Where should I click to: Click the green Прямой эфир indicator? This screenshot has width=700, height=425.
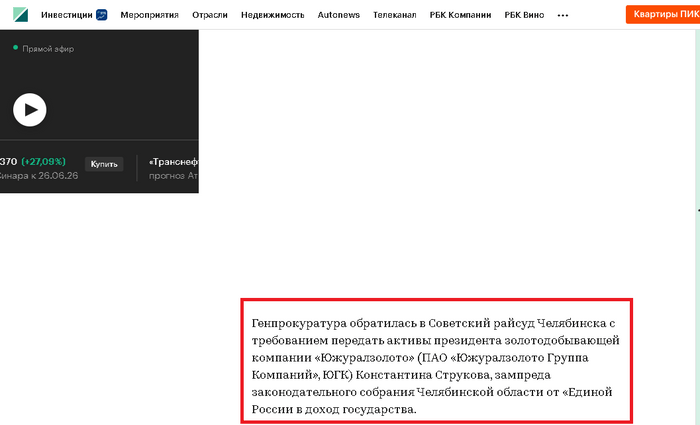point(15,48)
